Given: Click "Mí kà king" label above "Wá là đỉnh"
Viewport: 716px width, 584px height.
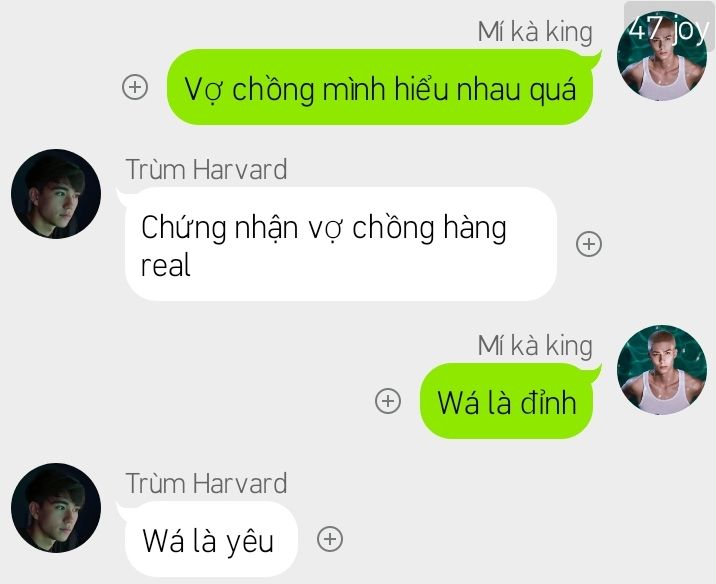Looking at the screenshot, I should click(535, 346).
